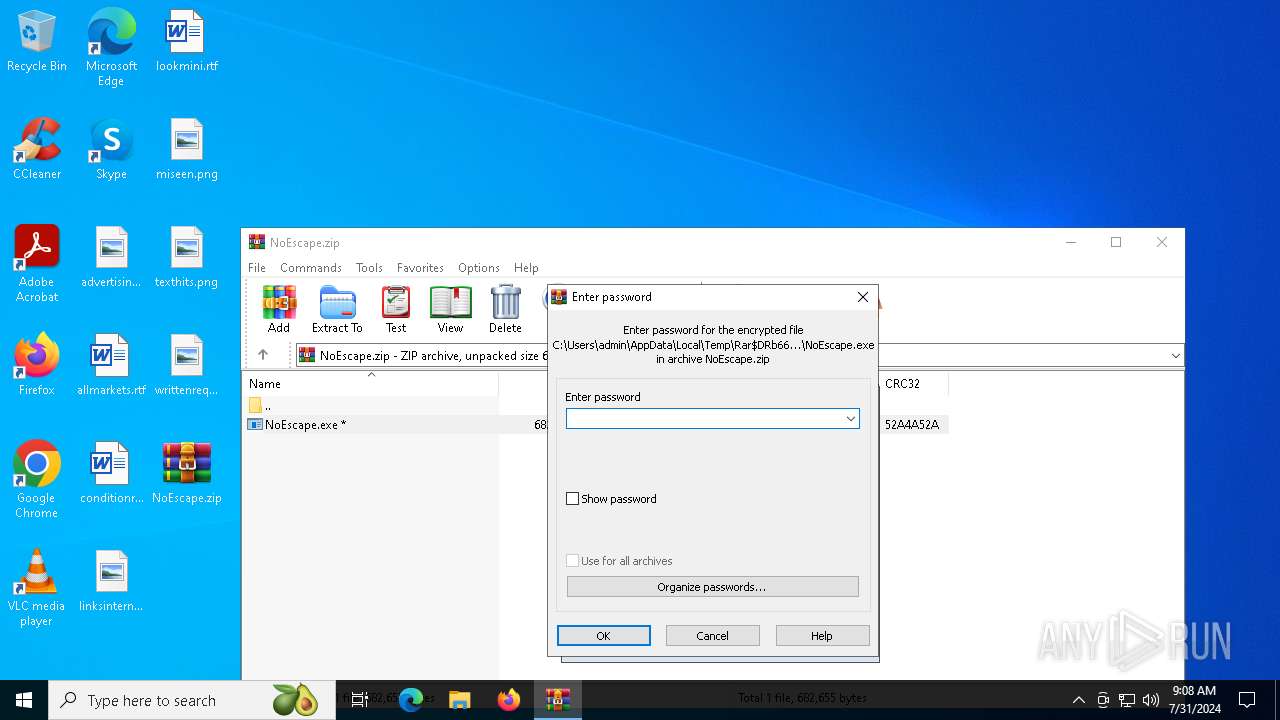Viewport: 1280px width, 720px height.
Task: Select NoEscape.zip archive on desktop
Action: tap(187, 473)
